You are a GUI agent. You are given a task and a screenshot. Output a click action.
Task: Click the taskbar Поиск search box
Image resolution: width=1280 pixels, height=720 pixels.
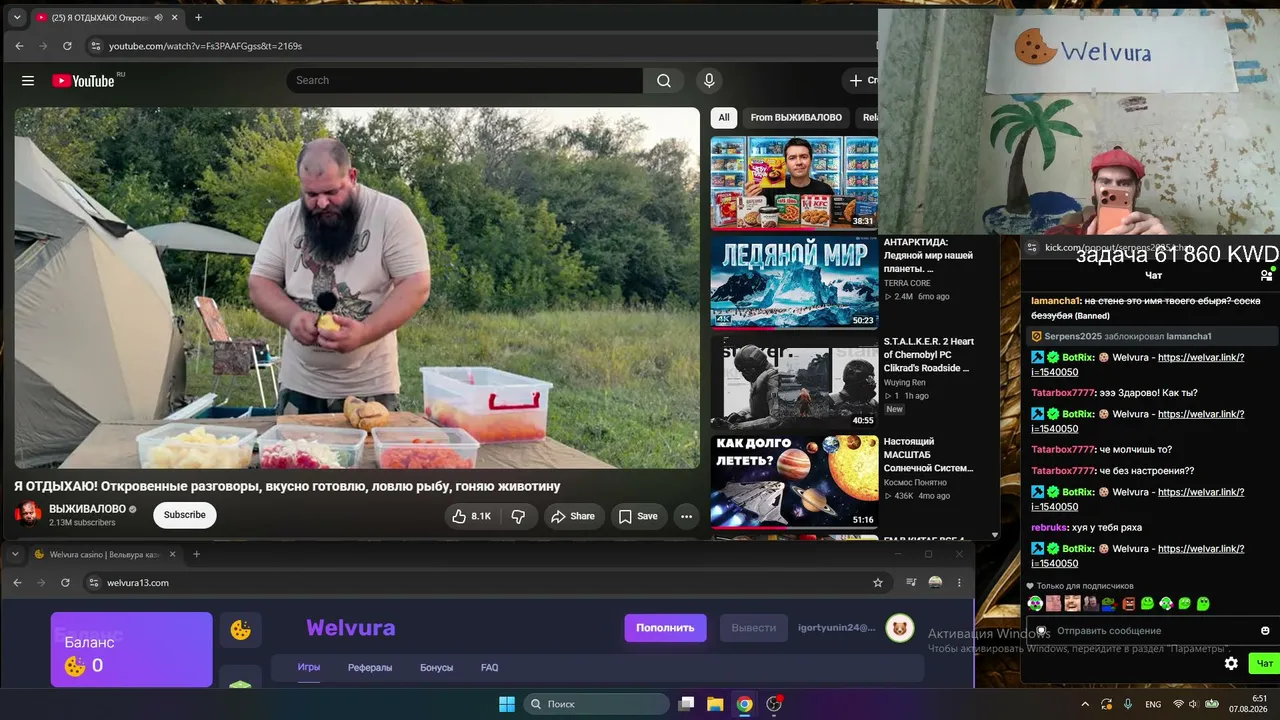point(597,704)
